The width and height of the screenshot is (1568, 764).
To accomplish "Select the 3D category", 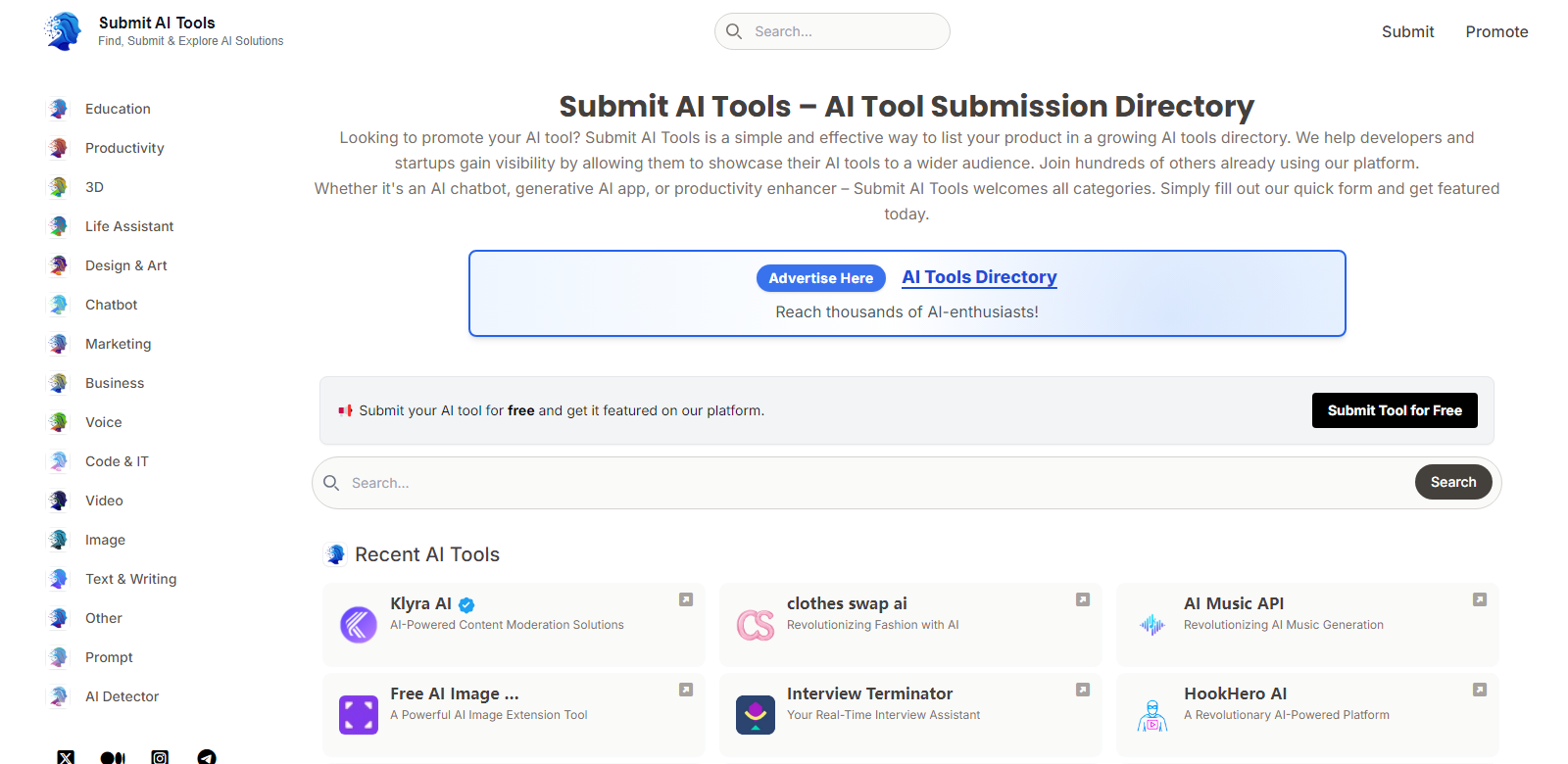I will (94, 187).
